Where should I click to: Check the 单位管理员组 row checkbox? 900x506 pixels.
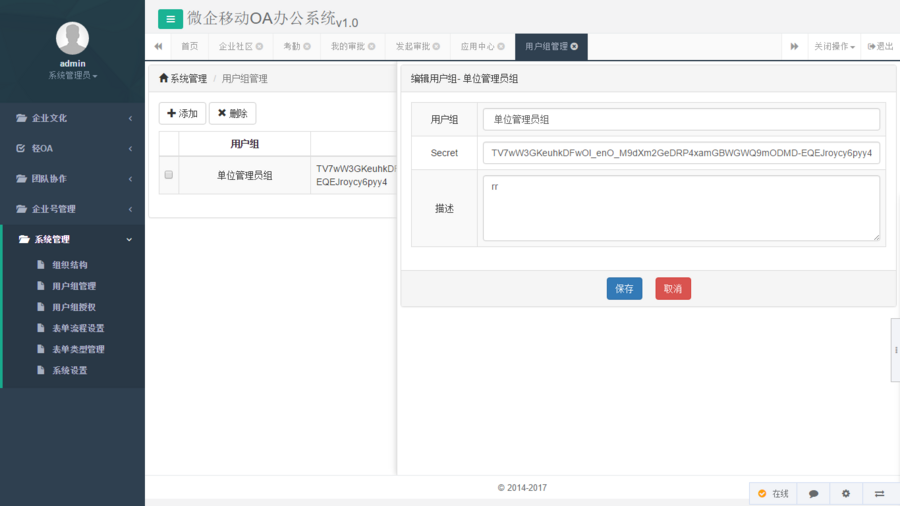[x=169, y=174]
